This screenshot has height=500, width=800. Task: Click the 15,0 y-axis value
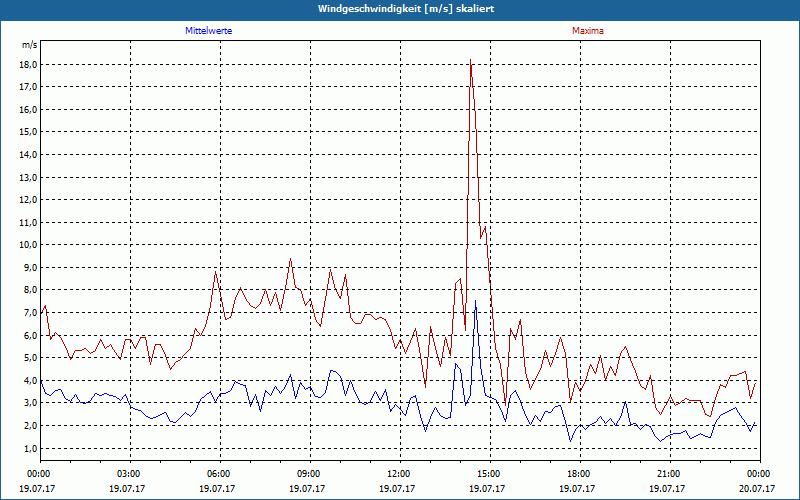(x=29, y=132)
